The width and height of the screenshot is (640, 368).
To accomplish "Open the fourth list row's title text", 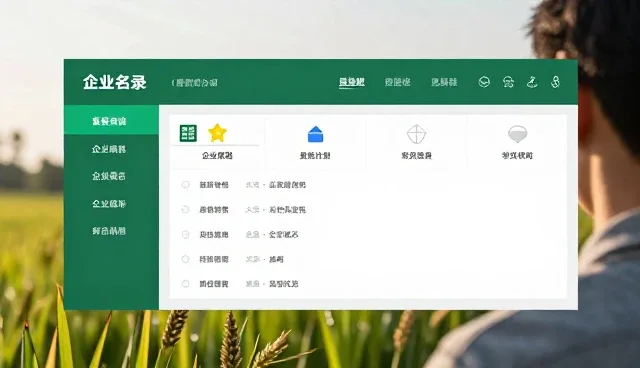I will 214,259.
